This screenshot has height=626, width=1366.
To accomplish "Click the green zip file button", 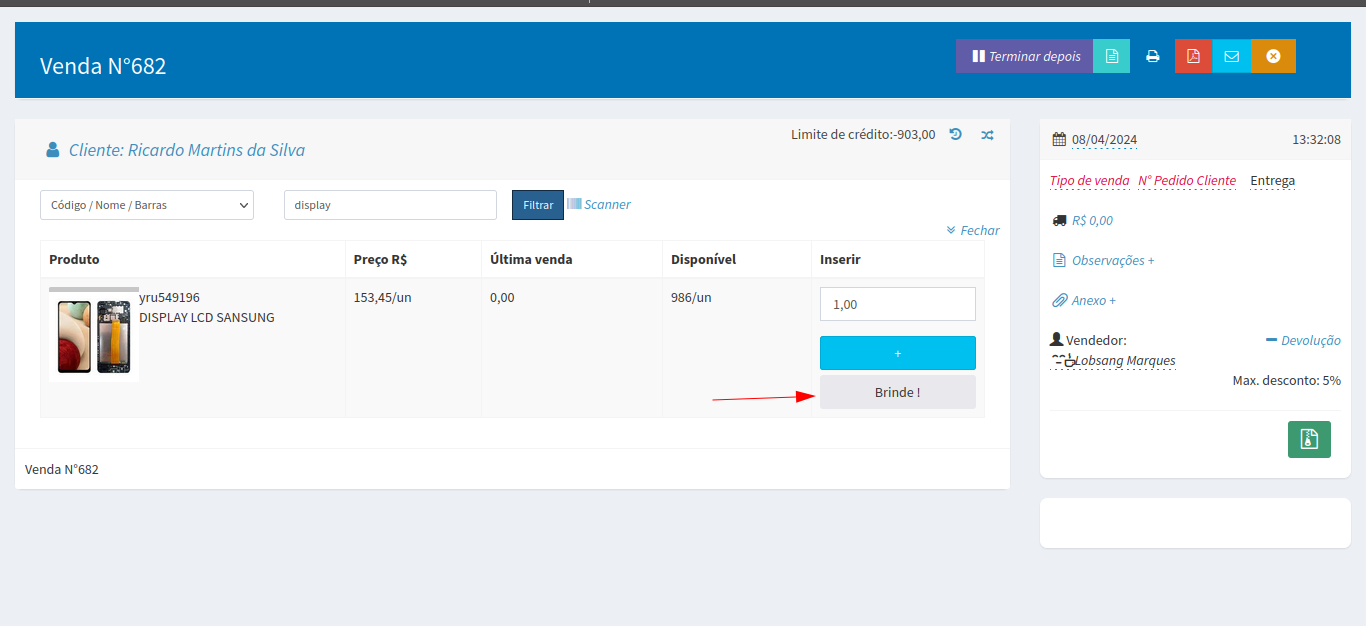I will pyautogui.click(x=1309, y=439).
